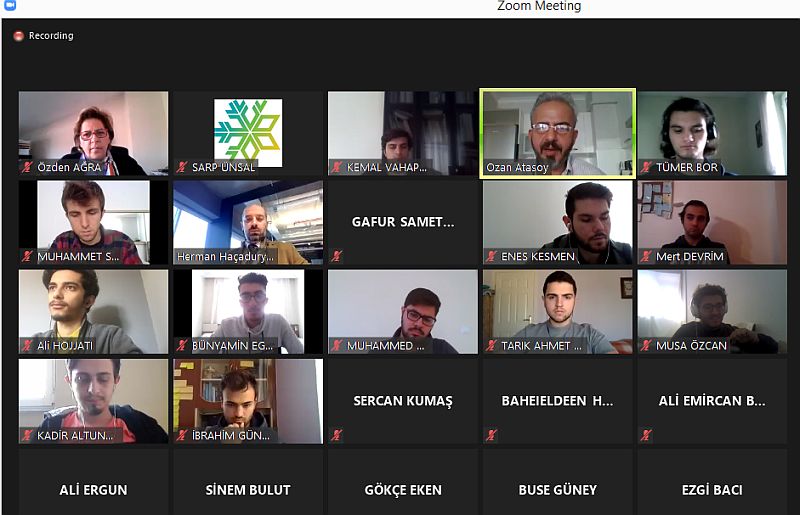
Task: Click the MUSA ÖZCAN name label
Action: coord(691,346)
